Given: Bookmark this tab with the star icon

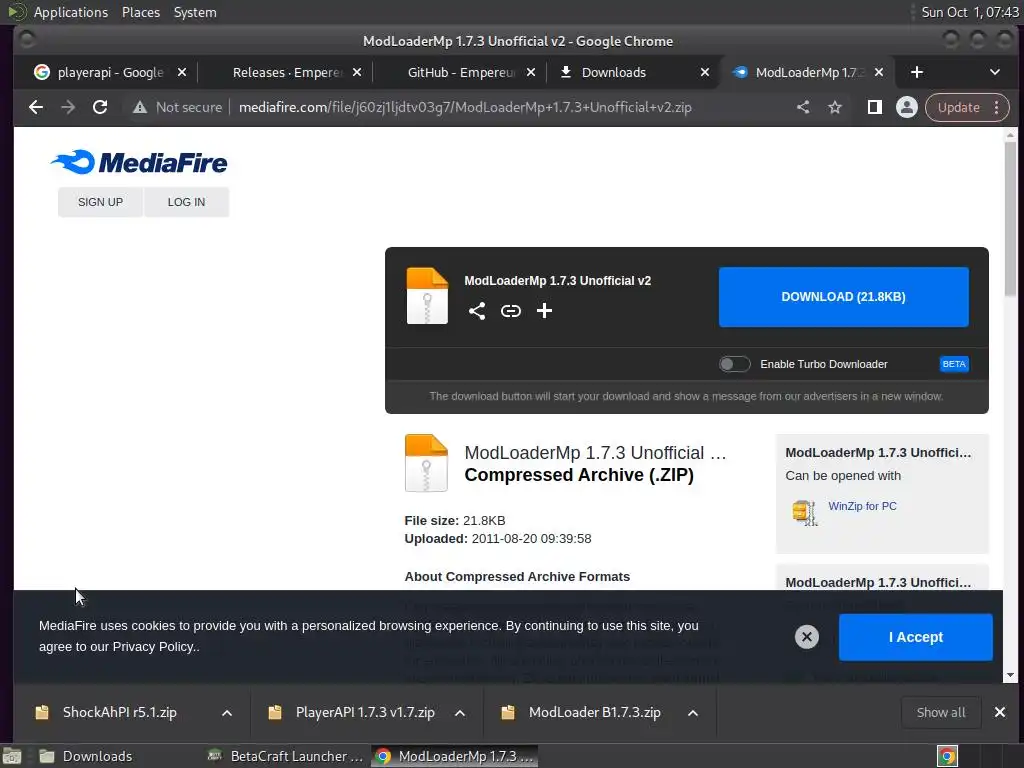Looking at the screenshot, I should tap(835, 107).
